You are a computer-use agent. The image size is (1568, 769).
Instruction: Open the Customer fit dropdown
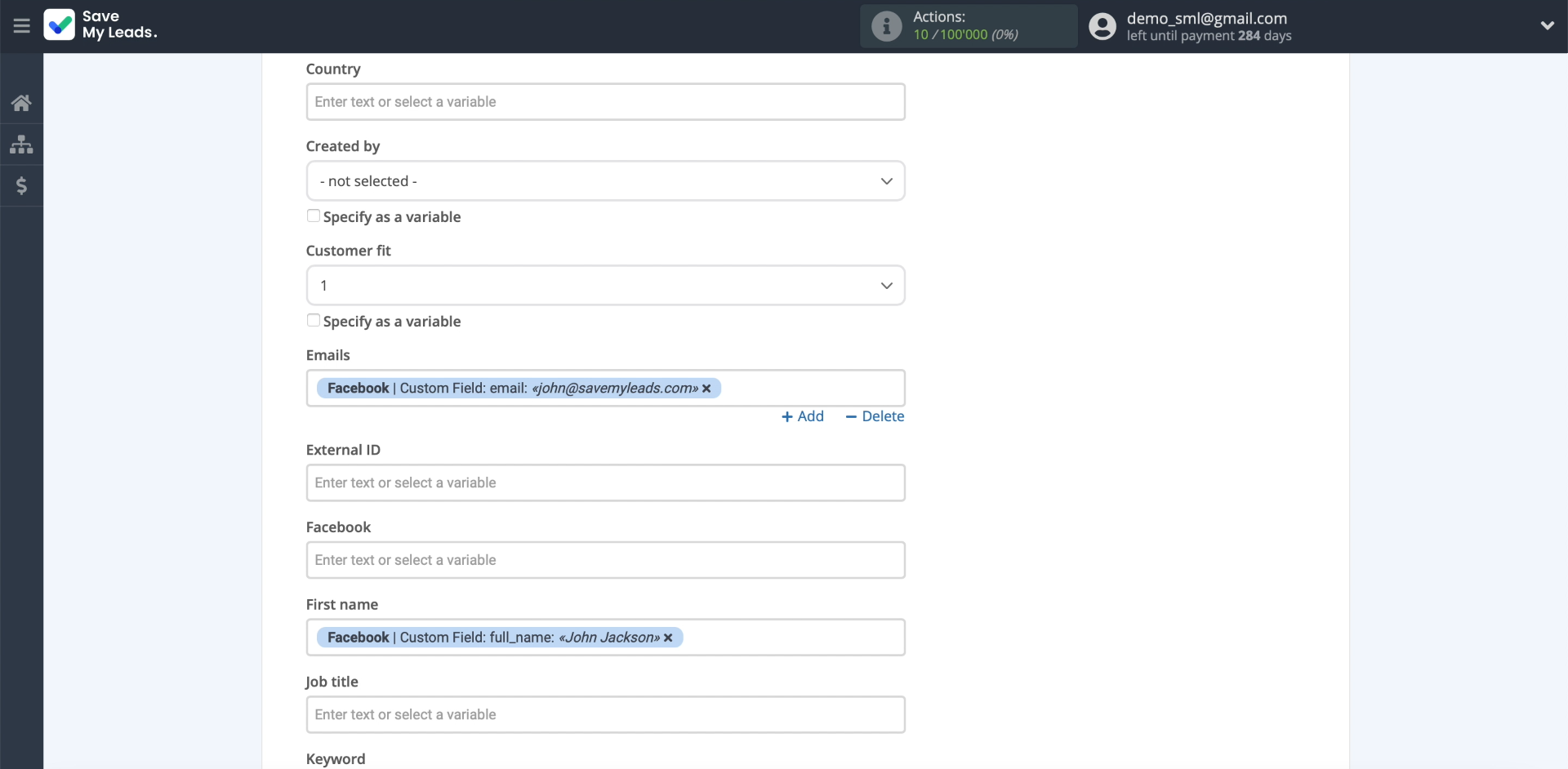[605, 286]
